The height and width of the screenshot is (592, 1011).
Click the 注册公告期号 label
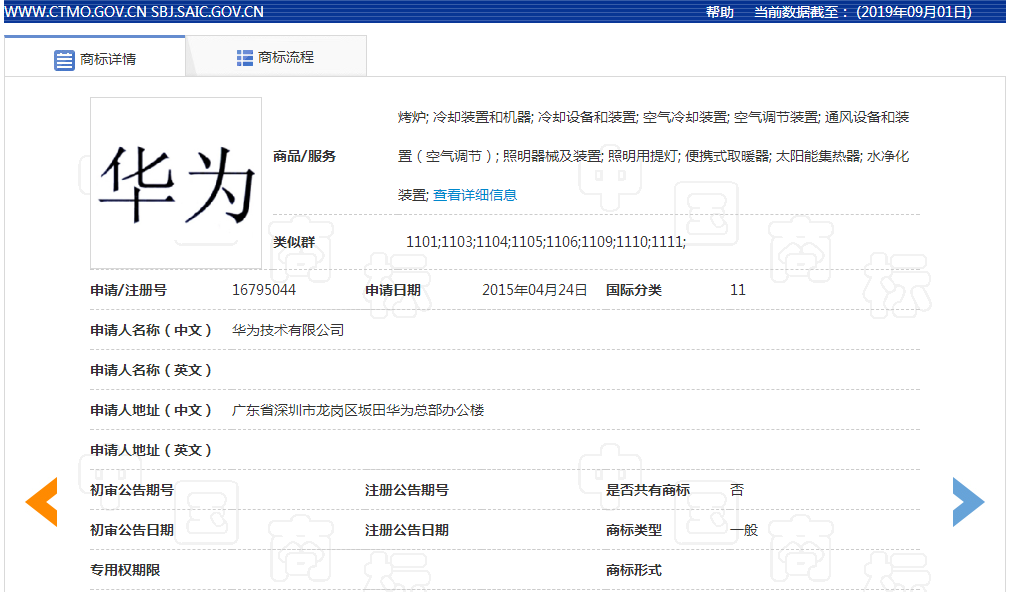[407, 490]
